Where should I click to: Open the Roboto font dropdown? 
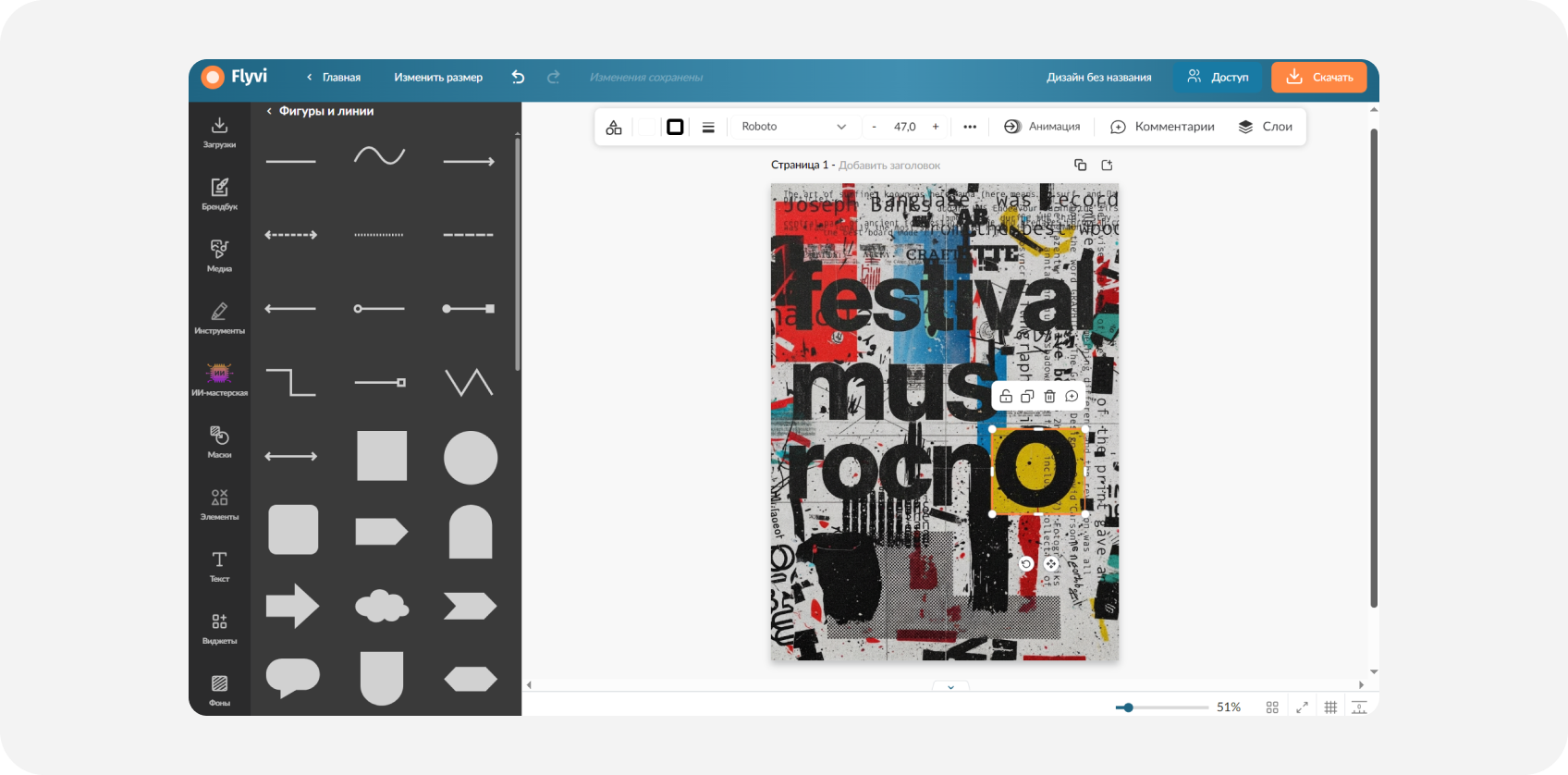[x=793, y=127]
